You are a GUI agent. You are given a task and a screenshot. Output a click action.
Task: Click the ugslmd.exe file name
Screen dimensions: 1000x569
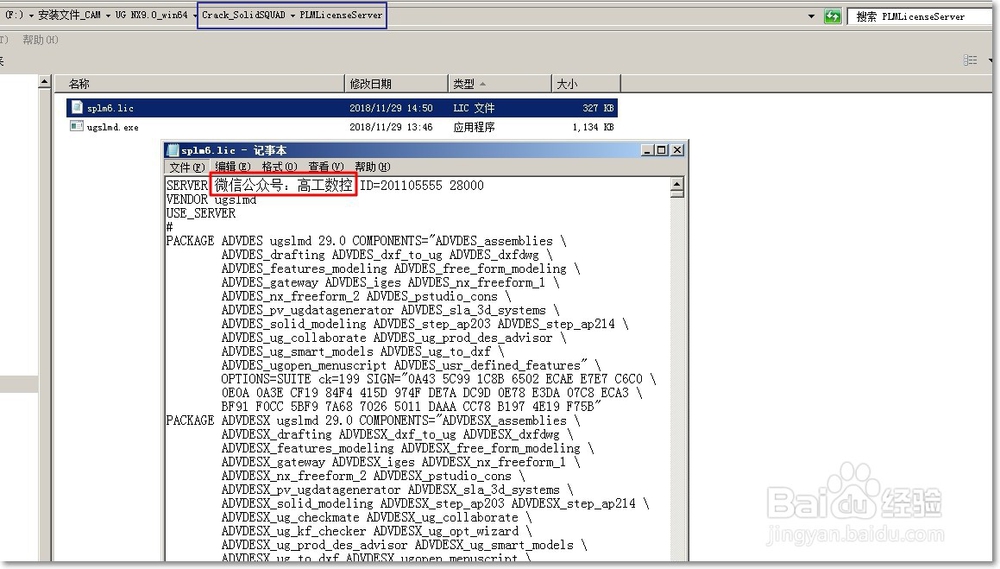pyautogui.click(x=112, y=128)
